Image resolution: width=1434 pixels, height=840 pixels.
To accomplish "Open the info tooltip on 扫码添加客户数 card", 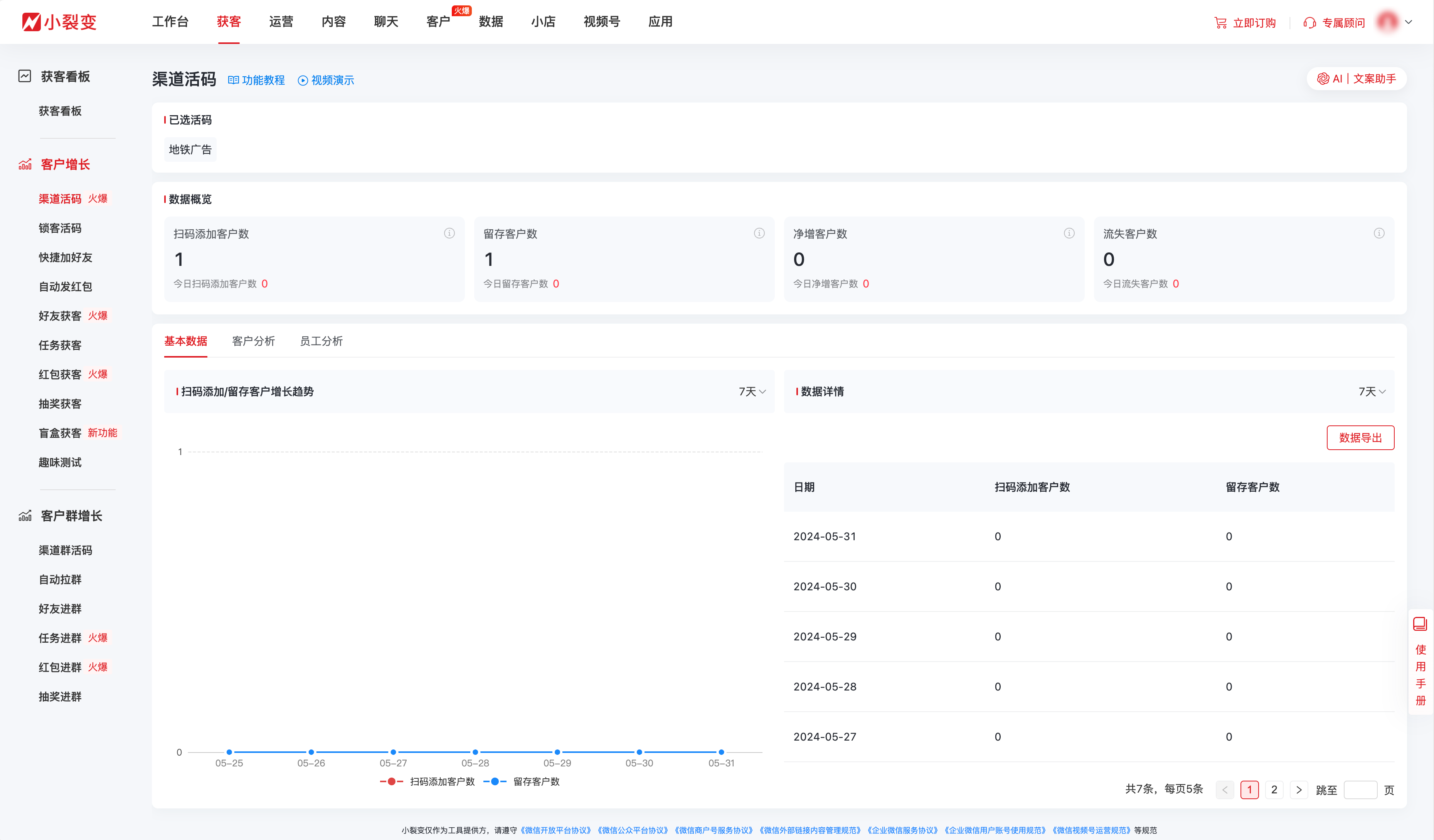I will point(449,233).
